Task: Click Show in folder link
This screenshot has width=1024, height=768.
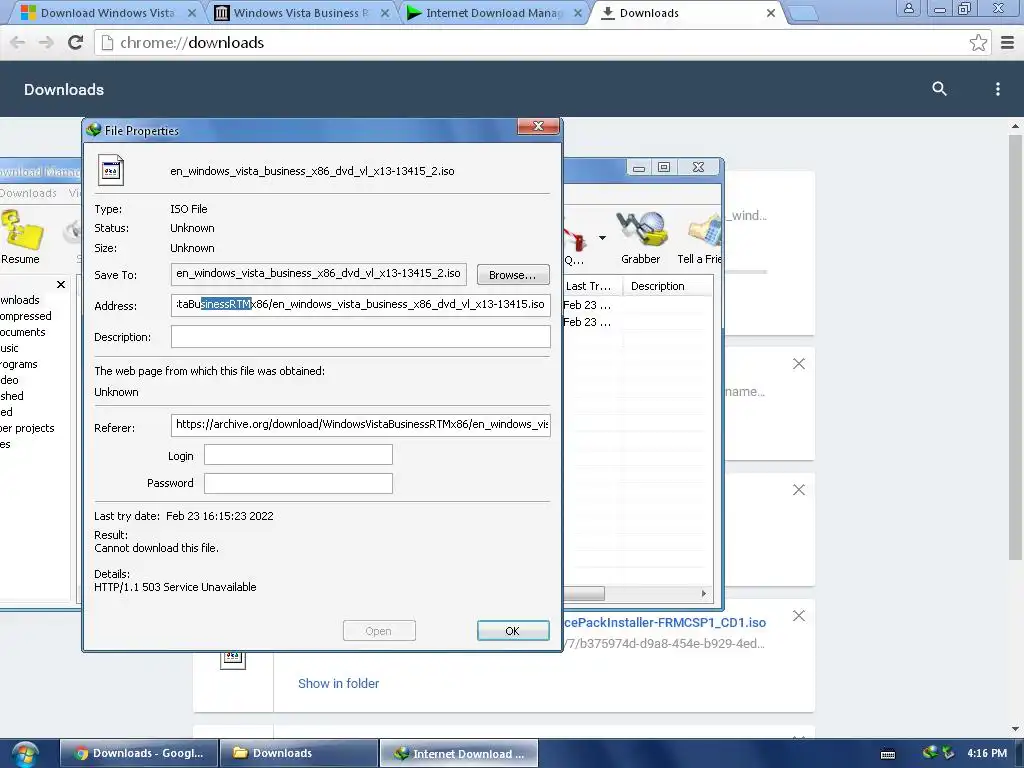Action: click(x=338, y=684)
